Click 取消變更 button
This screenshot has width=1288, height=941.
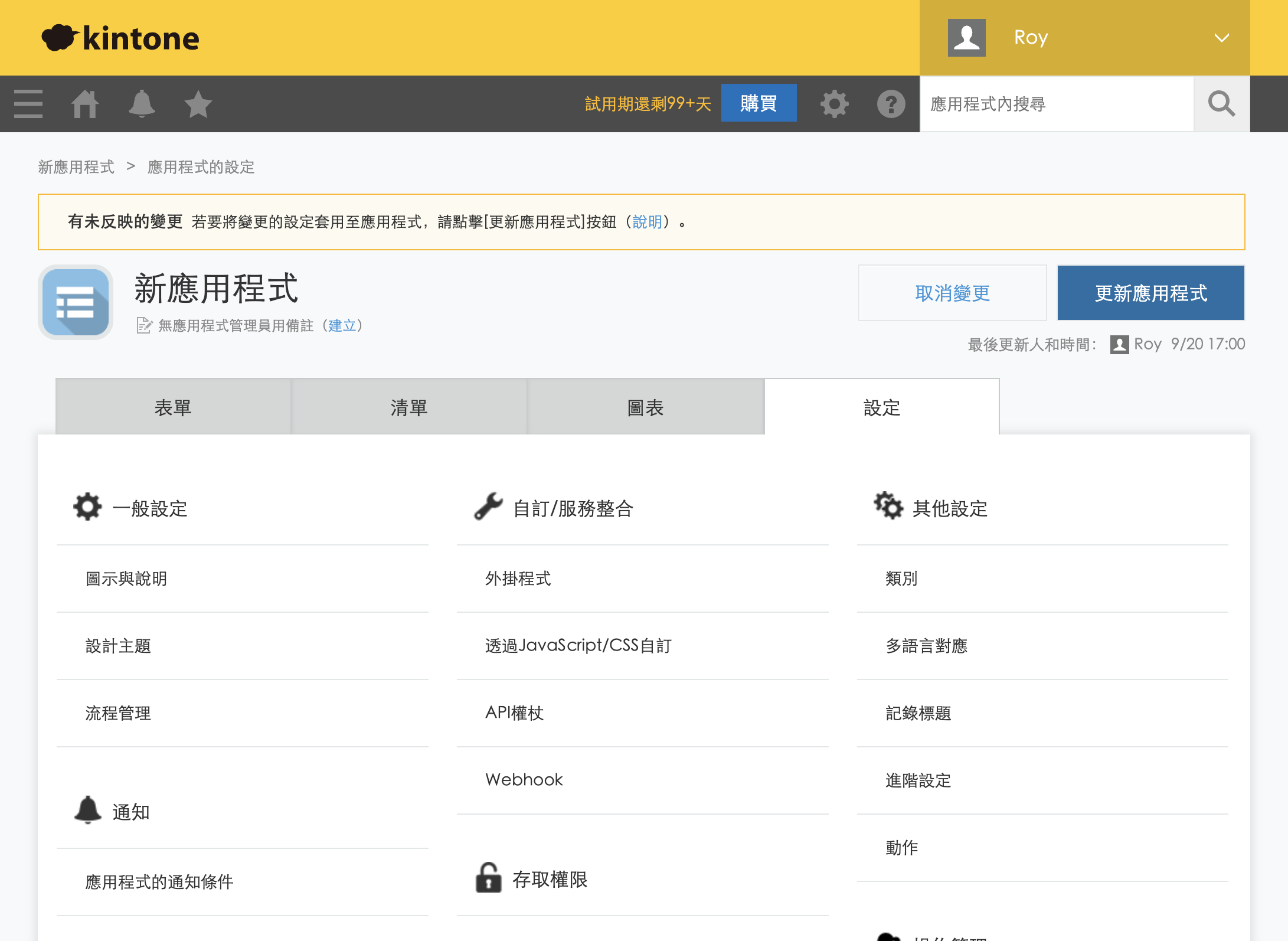(952, 293)
